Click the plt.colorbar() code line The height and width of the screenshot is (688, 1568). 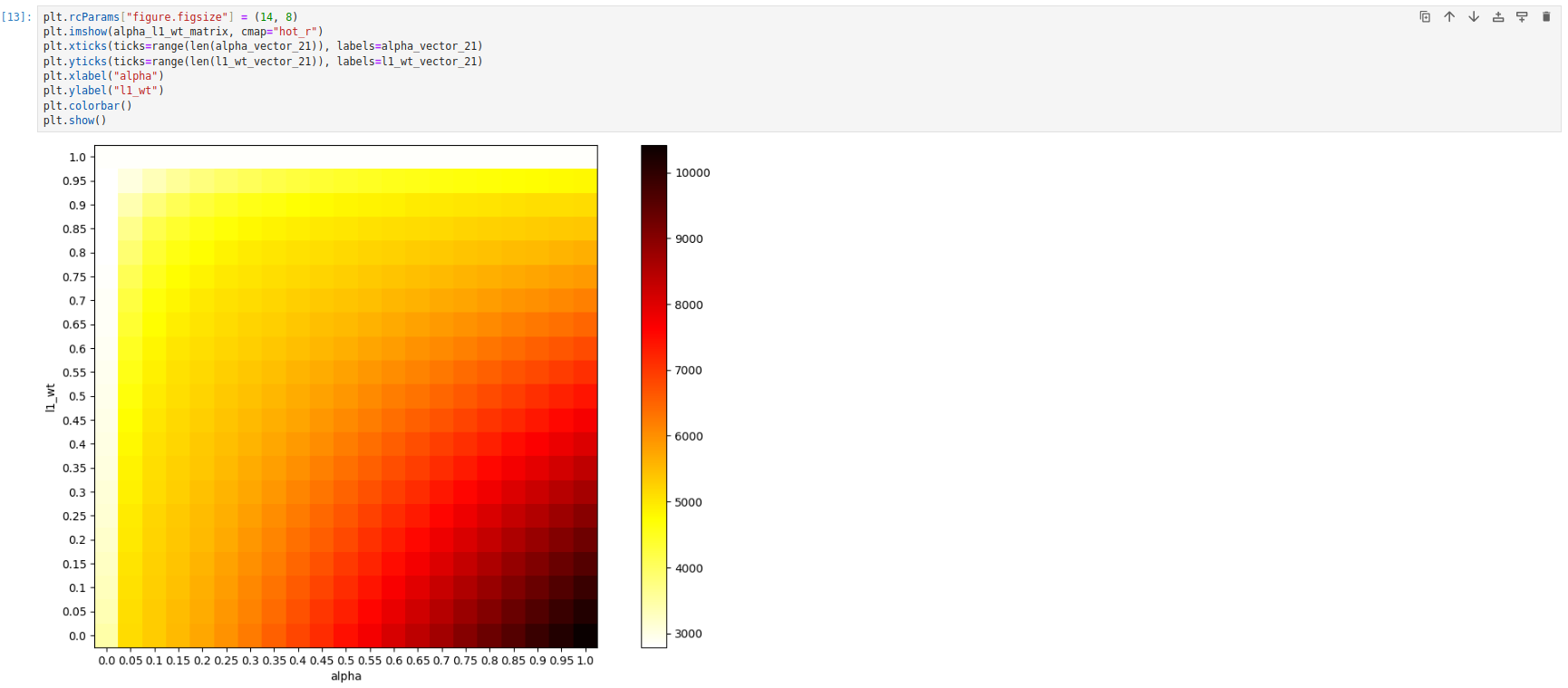[x=87, y=106]
